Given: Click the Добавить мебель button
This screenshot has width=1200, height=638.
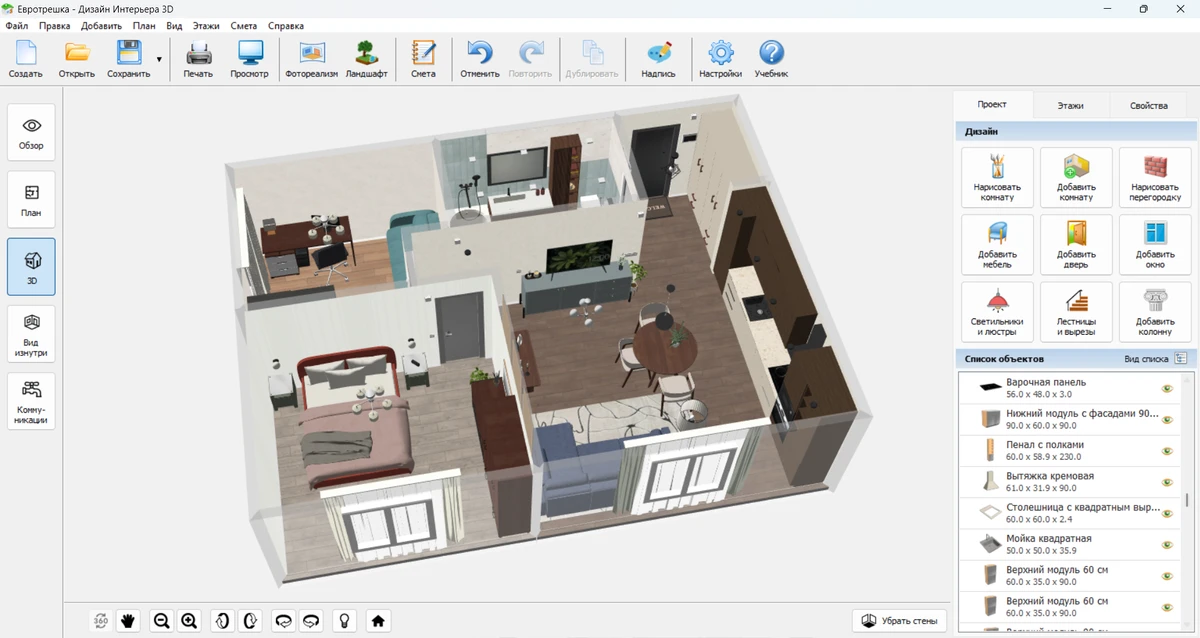Looking at the screenshot, I should tap(997, 245).
